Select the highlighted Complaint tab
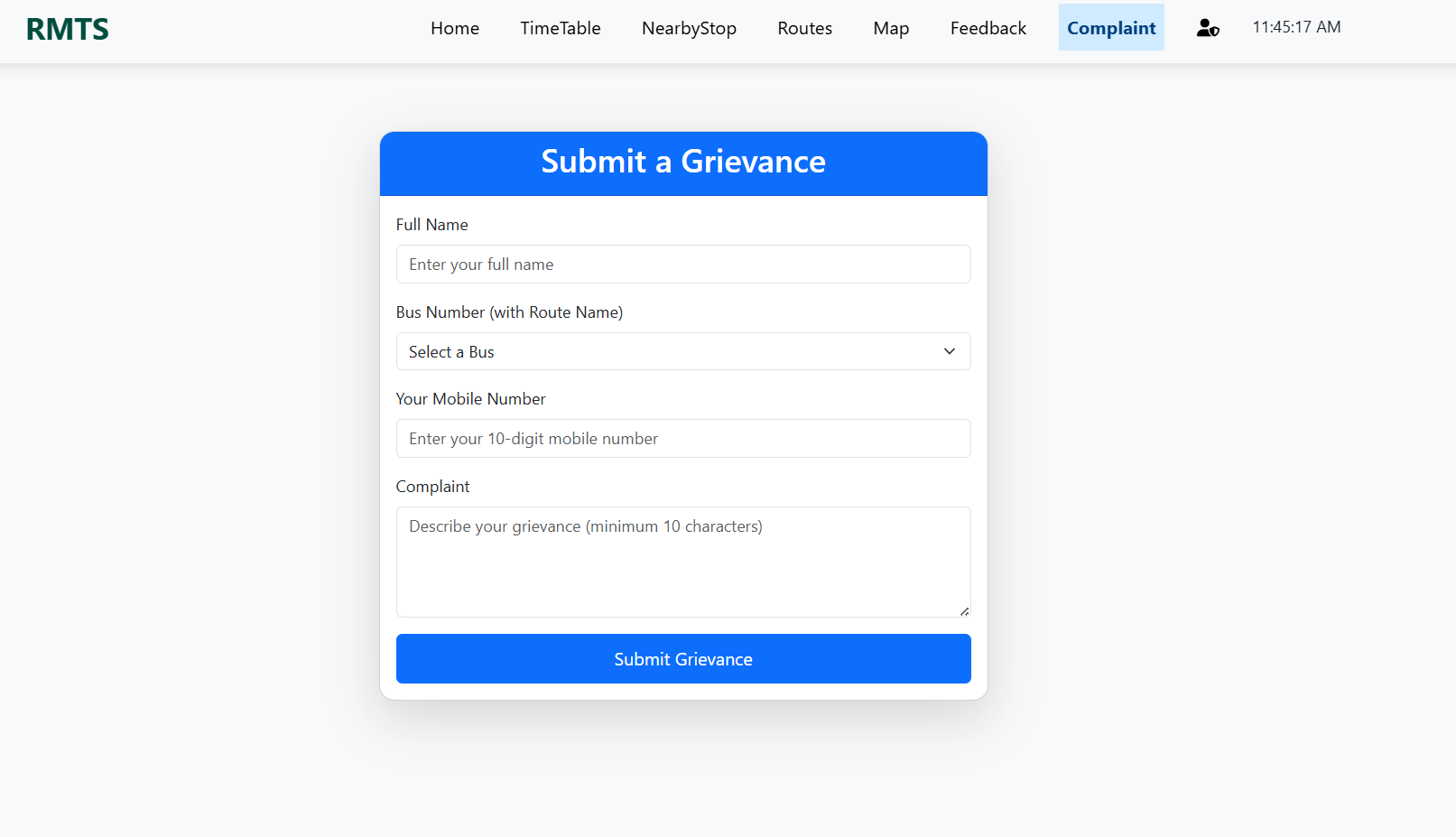 [x=1111, y=28]
